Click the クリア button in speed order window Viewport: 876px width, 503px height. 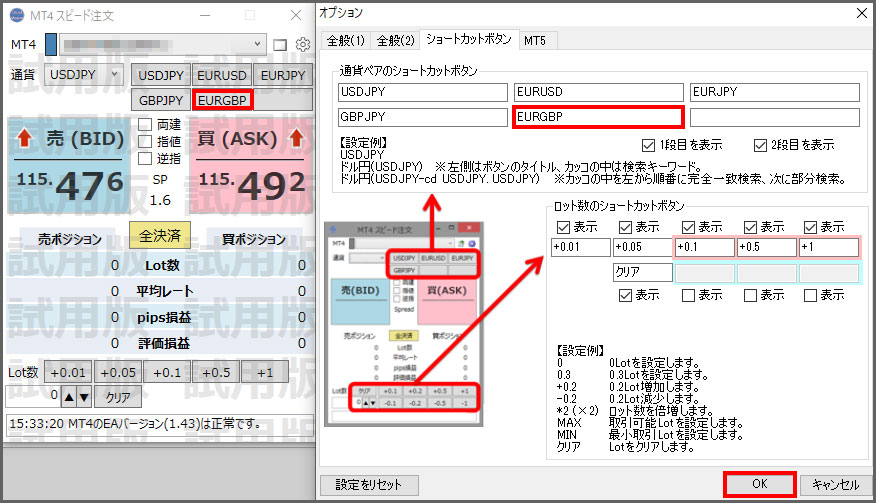tap(118, 397)
